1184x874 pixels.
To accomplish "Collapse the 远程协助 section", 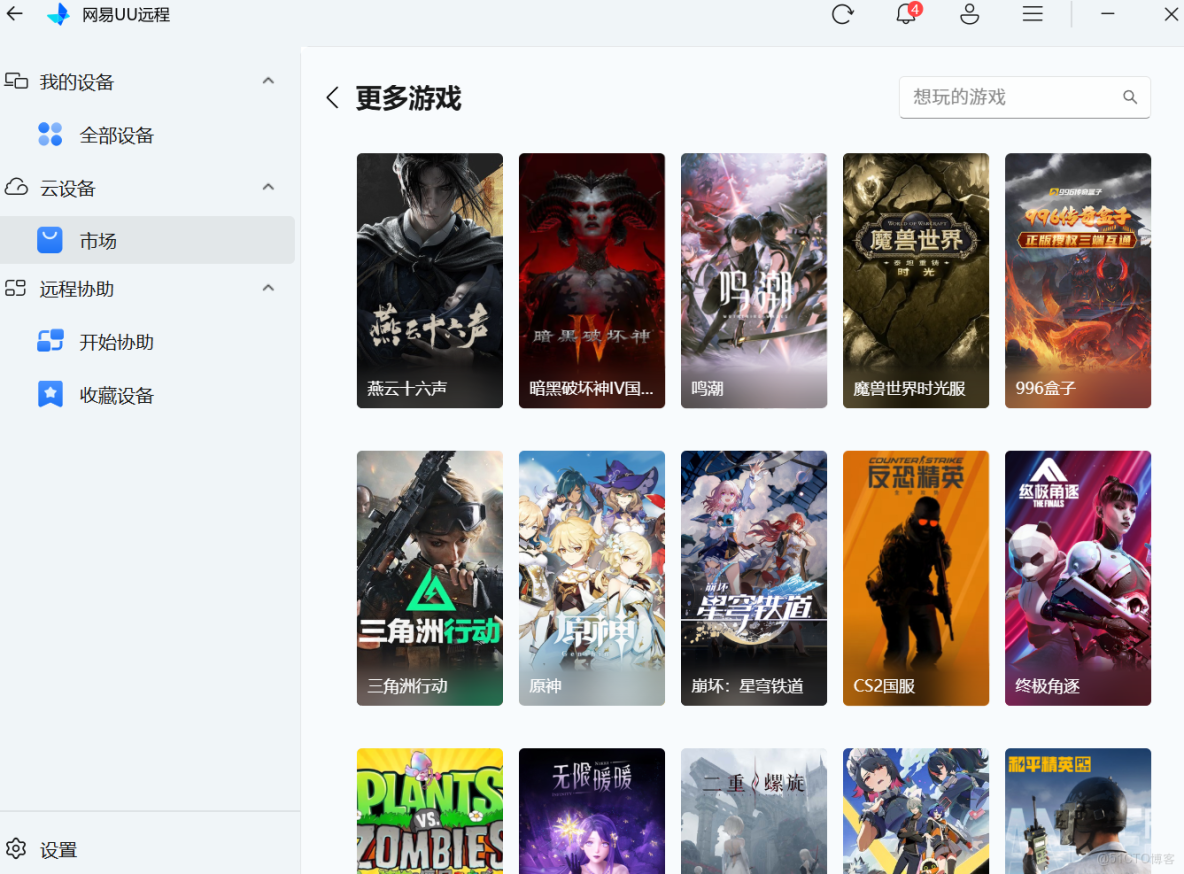I will tap(268, 287).
